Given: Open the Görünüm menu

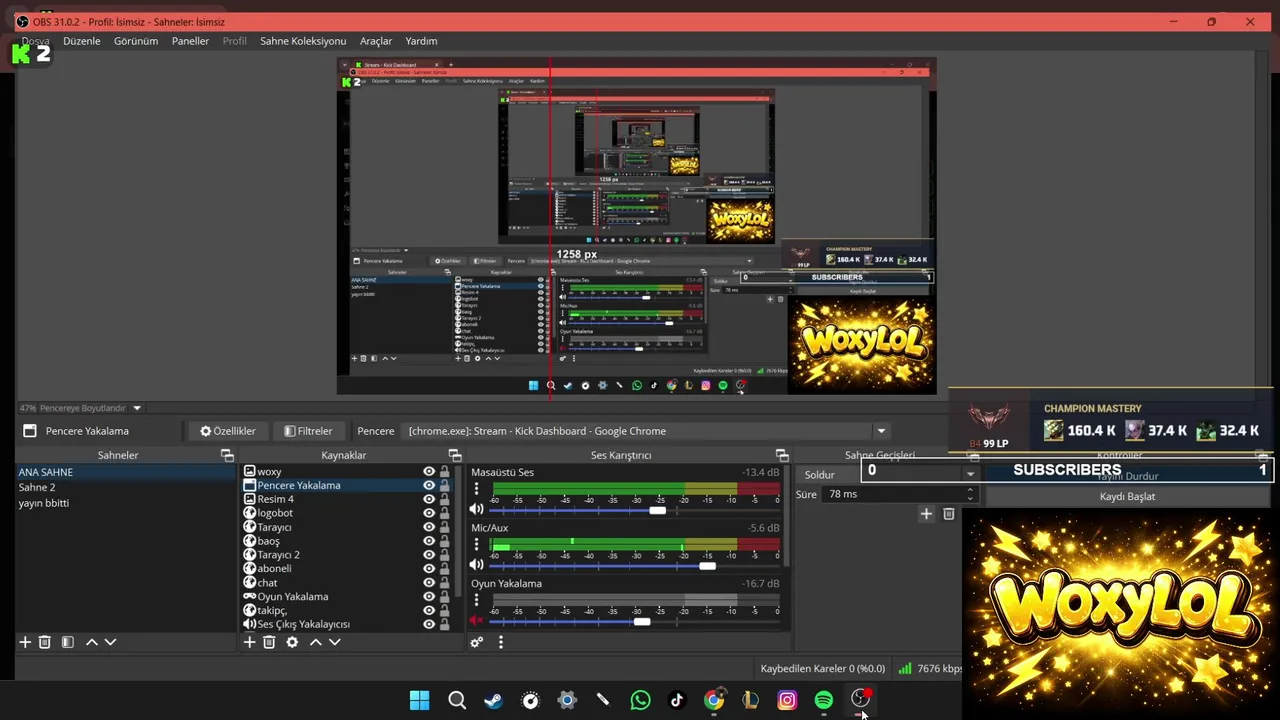Looking at the screenshot, I should (136, 41).
